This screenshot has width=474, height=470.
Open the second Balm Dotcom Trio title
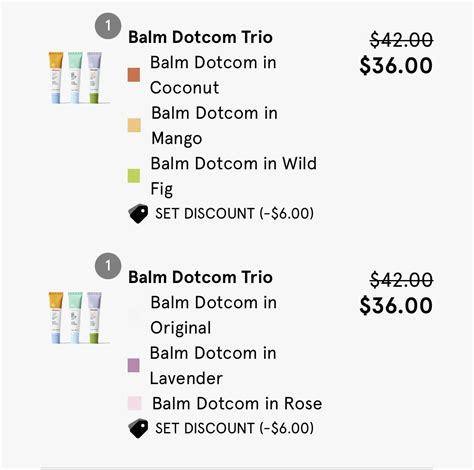[200, 277]
